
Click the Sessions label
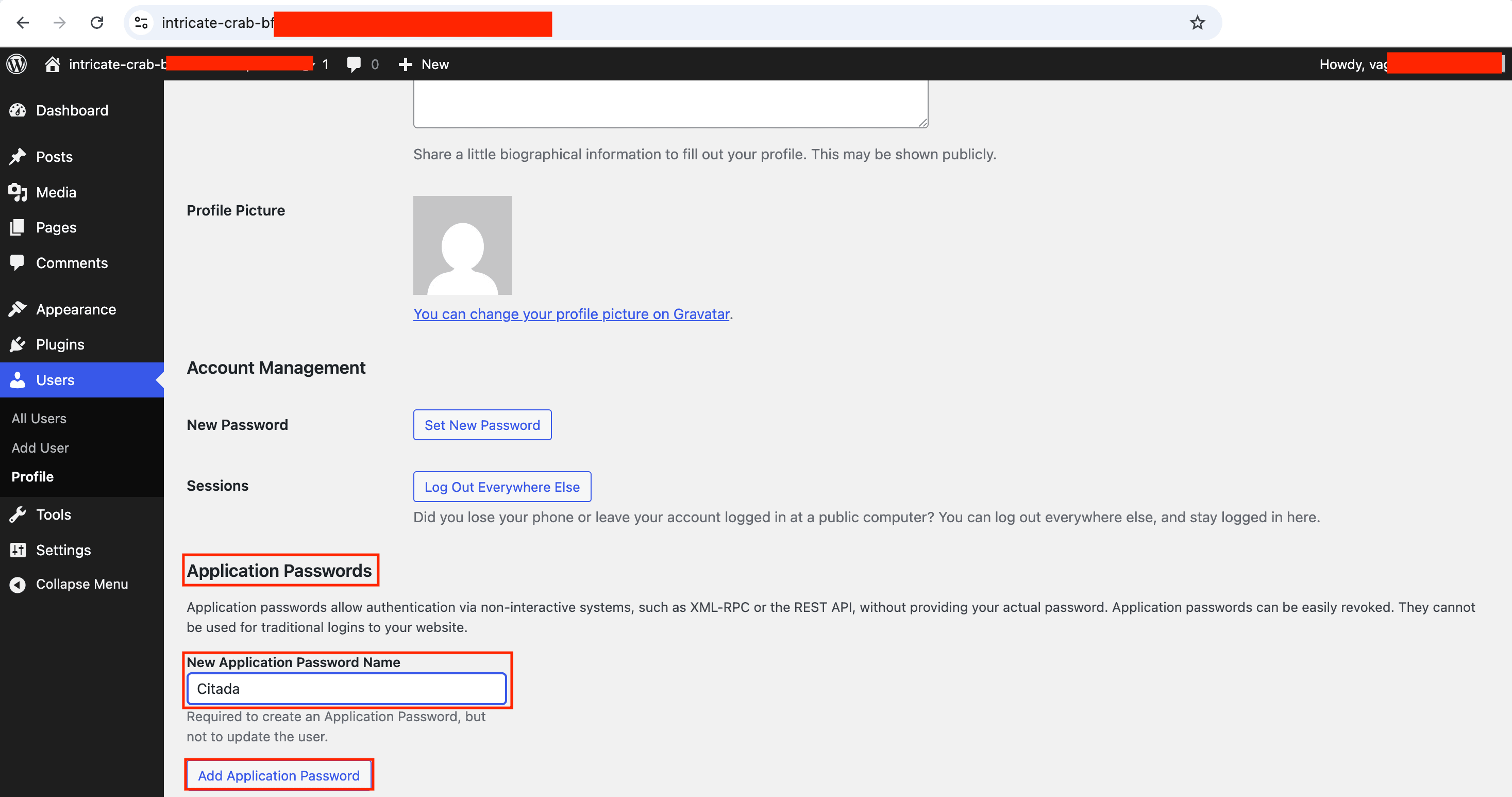(x=217, y=486)
